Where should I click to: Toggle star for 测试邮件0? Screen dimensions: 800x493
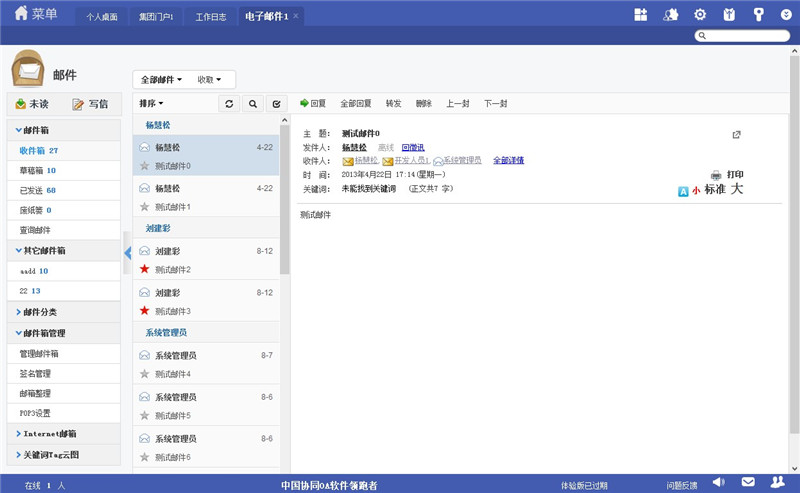coord(144,165)
